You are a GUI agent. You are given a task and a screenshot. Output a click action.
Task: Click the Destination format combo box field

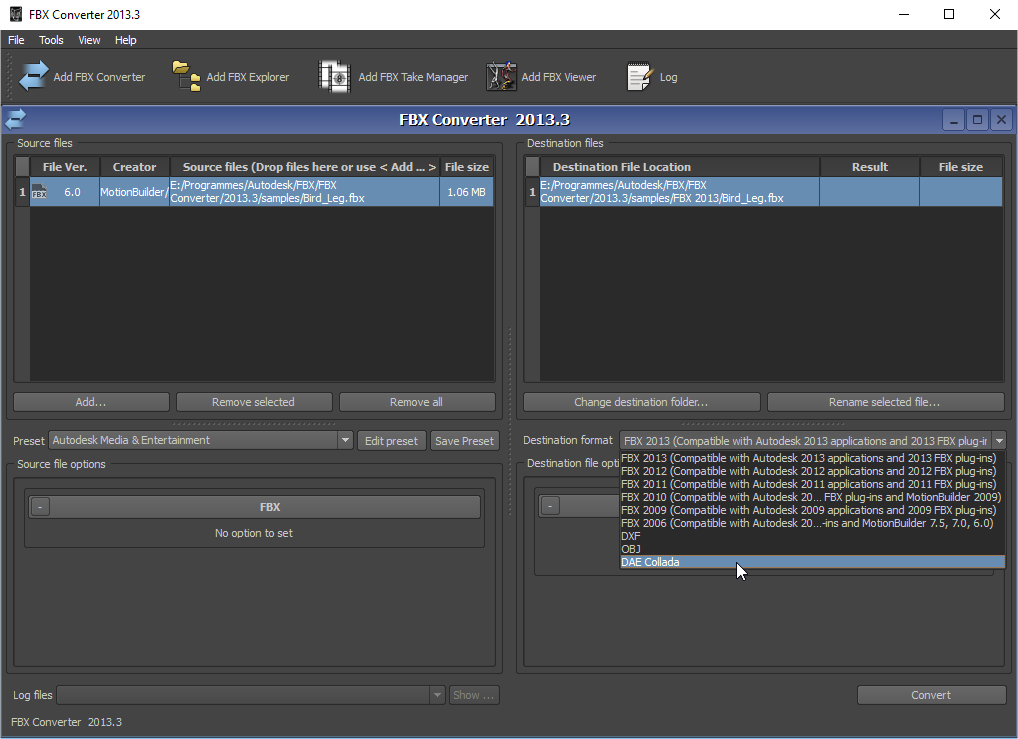pos(813,441)
